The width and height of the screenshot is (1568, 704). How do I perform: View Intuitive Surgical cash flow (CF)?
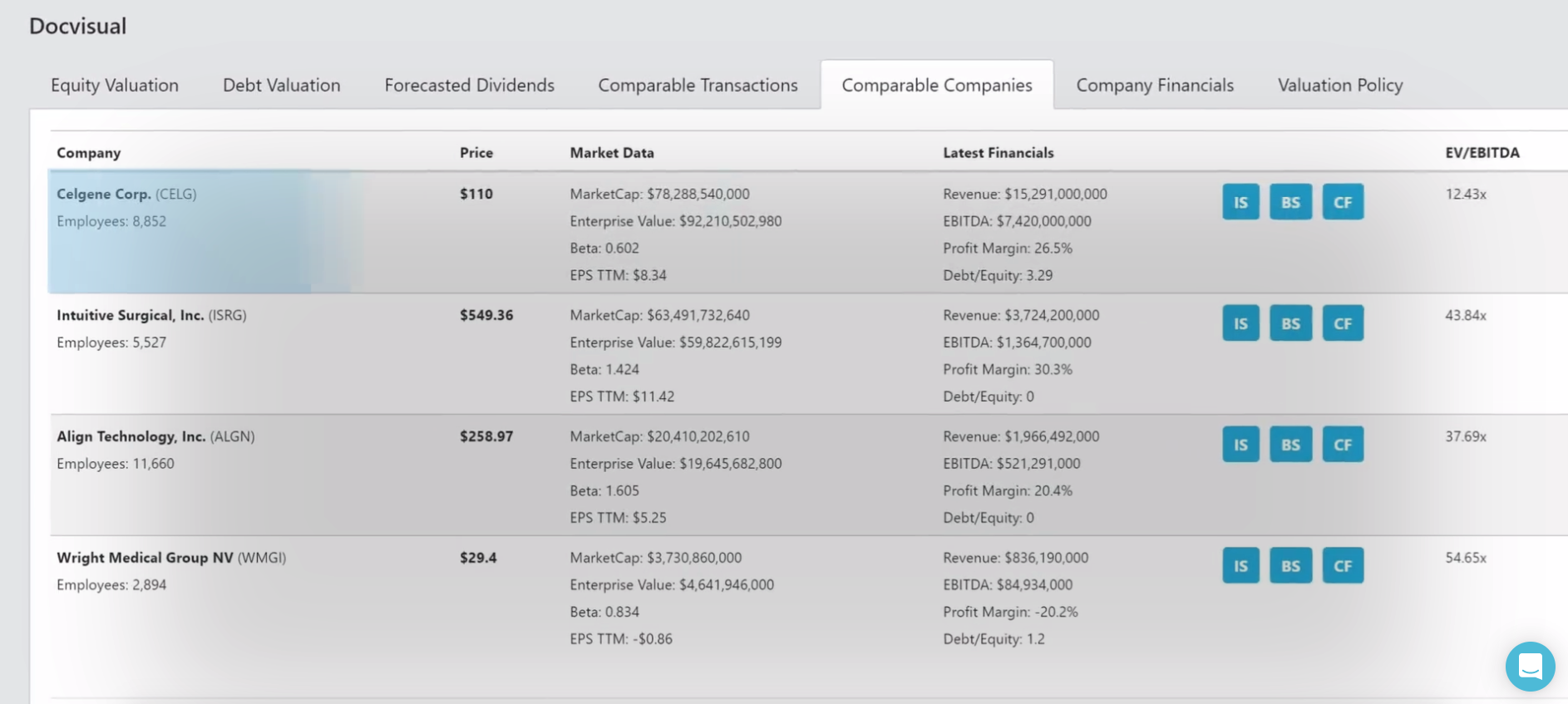point(1343,323)
